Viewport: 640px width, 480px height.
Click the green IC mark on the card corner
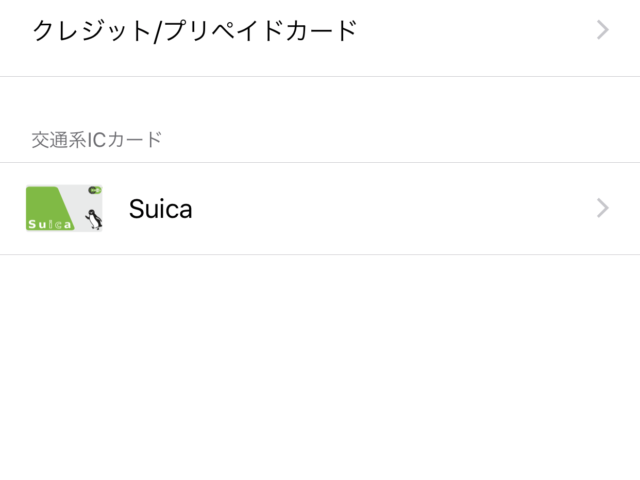point(95,190)
